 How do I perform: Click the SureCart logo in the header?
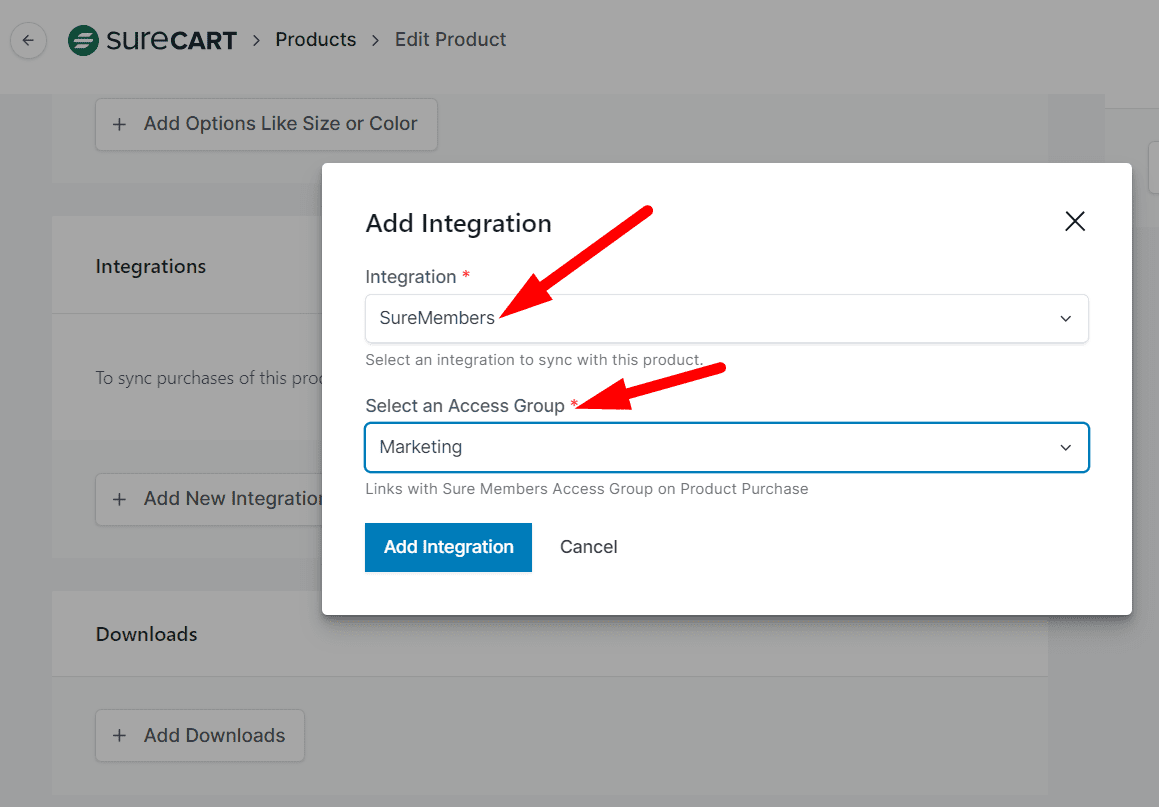pyautogui.click(x=152, y=39)
